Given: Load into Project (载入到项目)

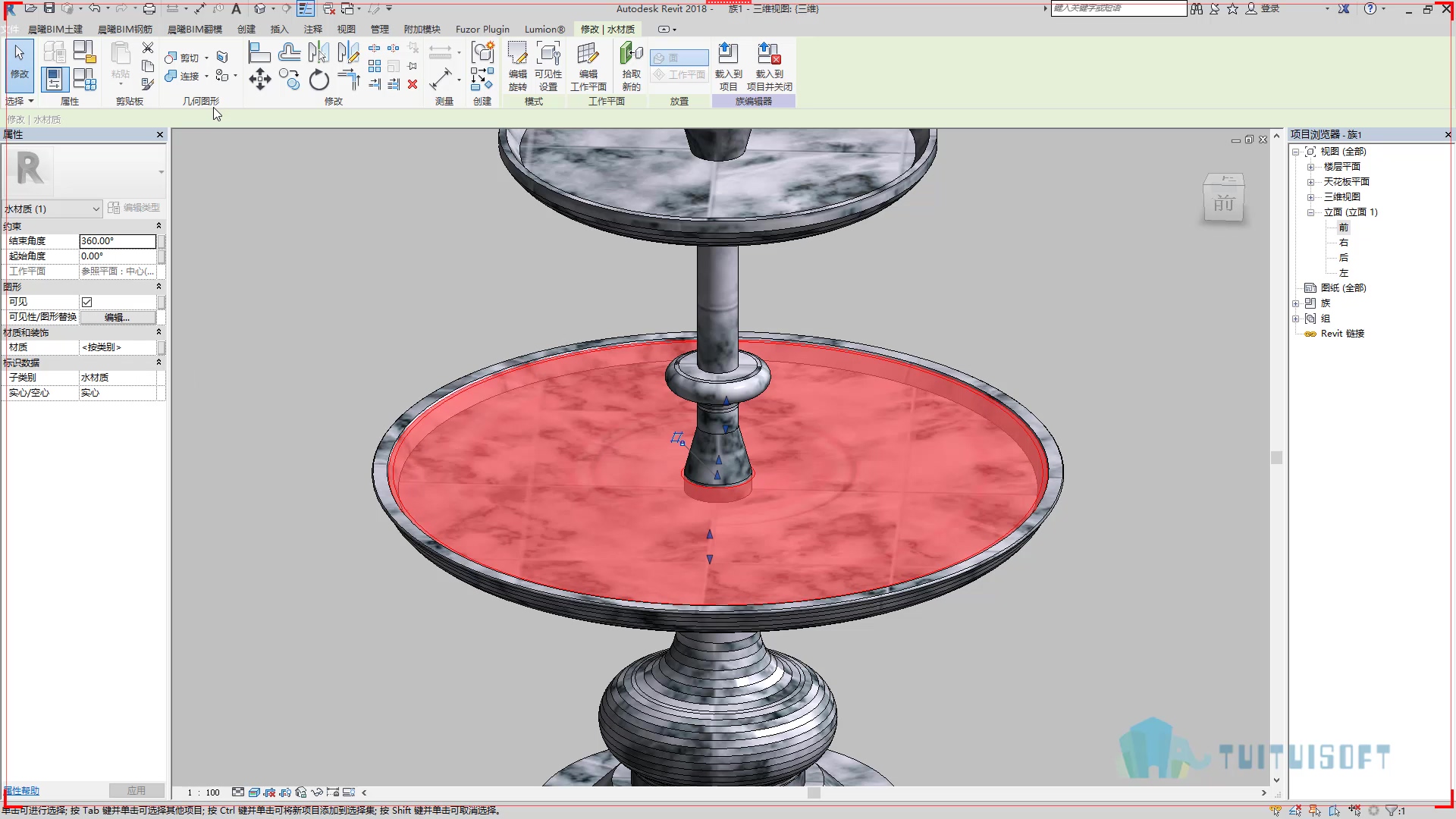Looking at the screenshot, I should [728, 67].
